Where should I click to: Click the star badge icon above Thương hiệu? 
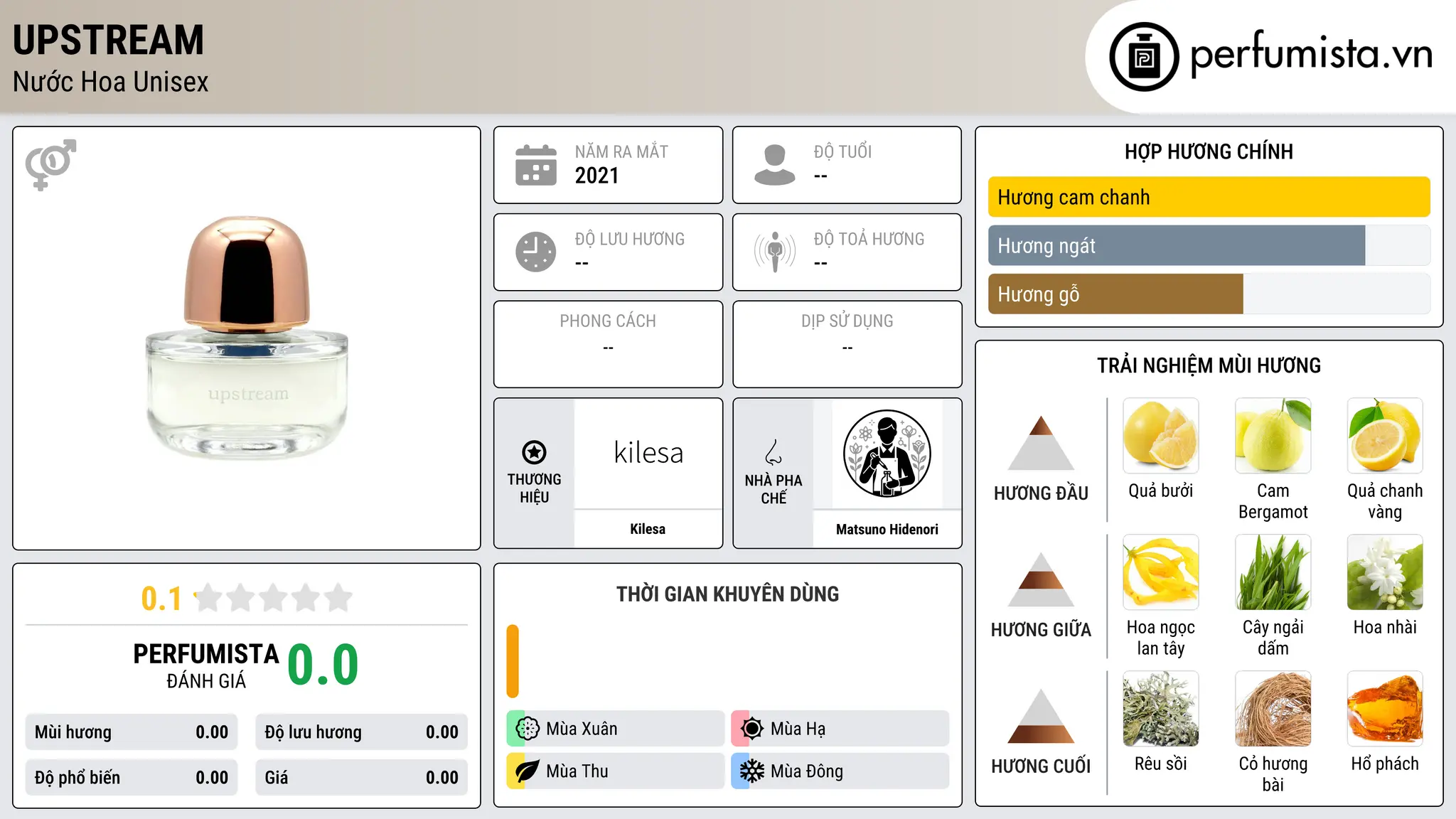[534, 451]
